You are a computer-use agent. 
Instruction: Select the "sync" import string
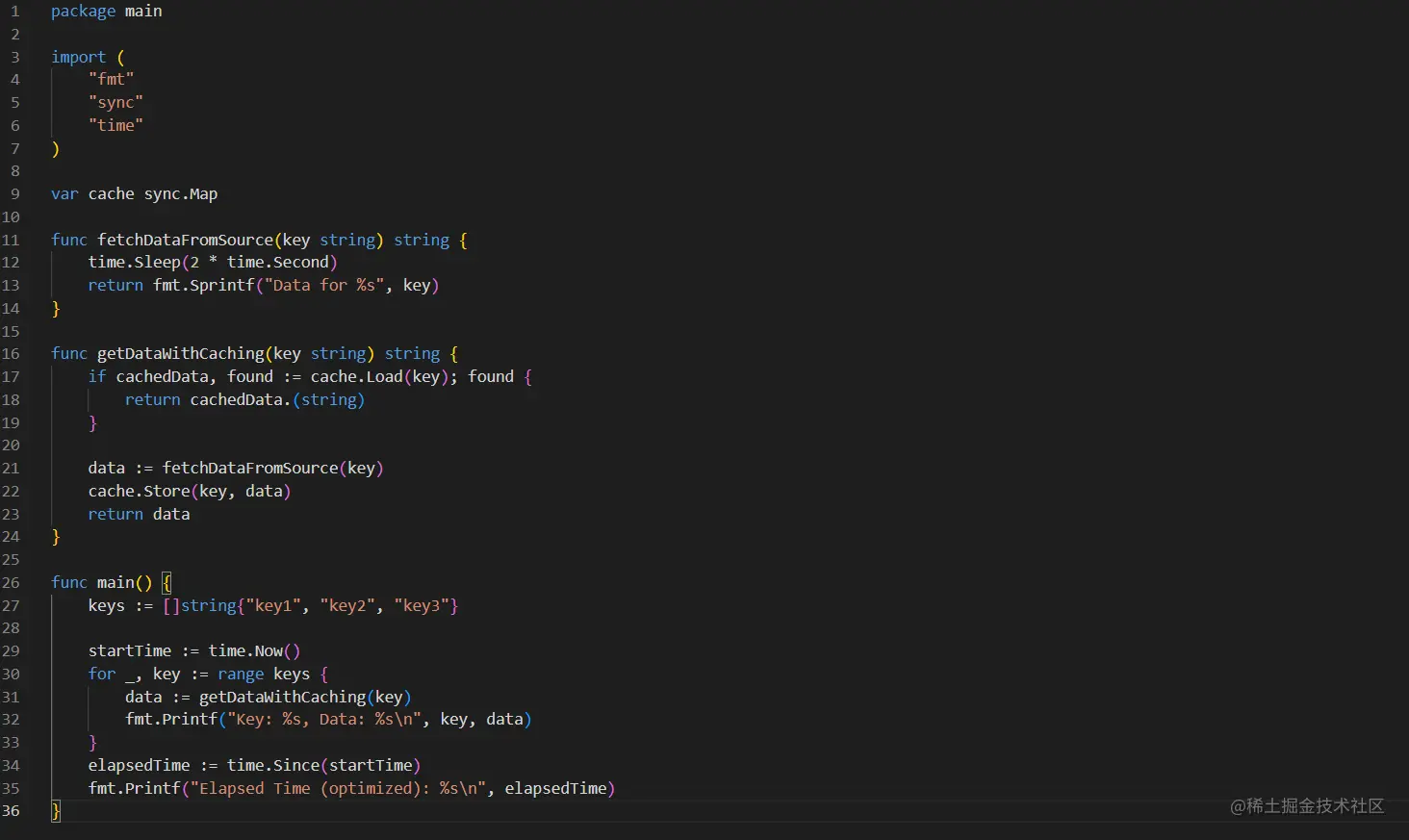coord(115,103)
